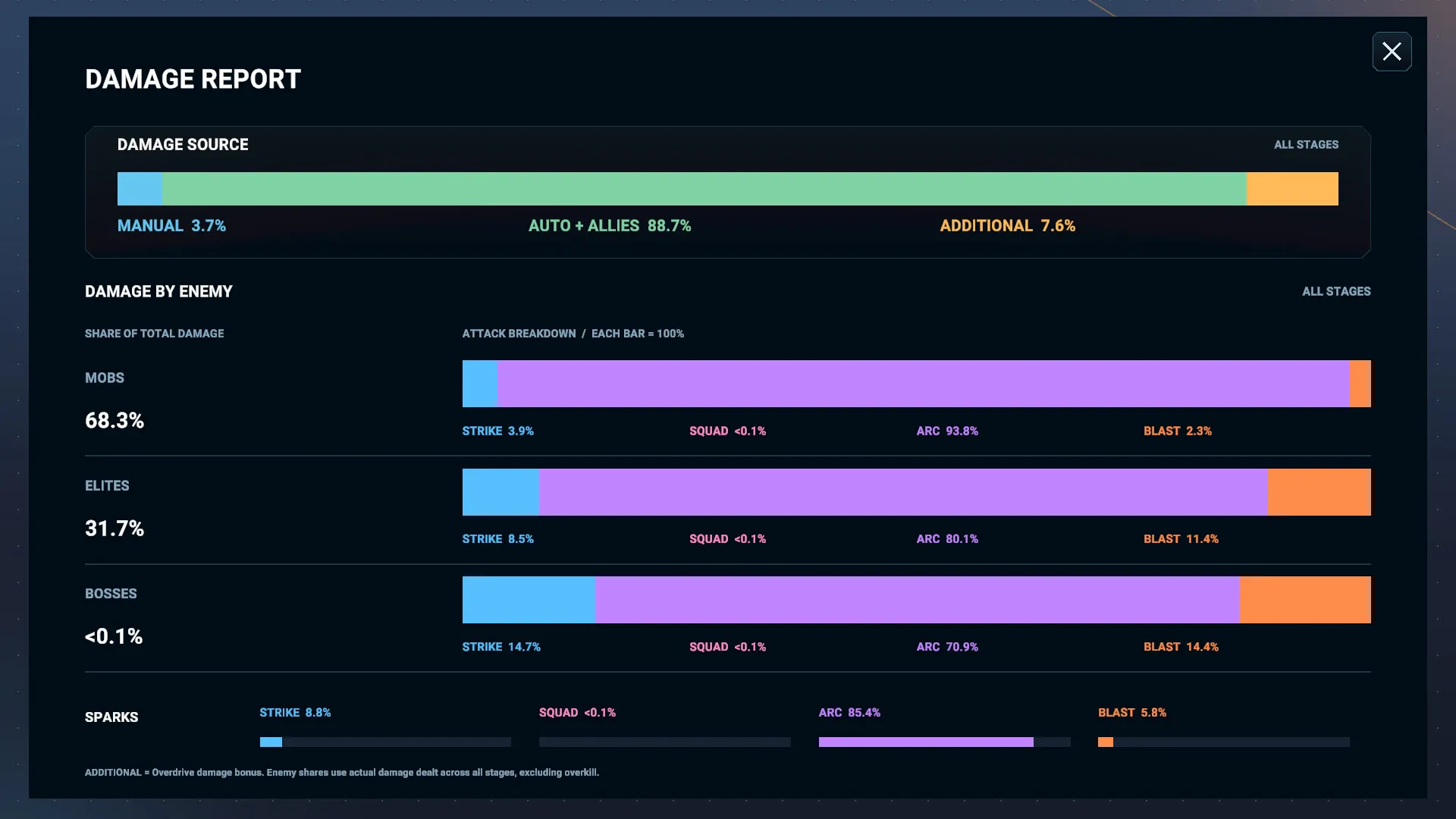Click the Mobs ARC 93.8% label
Viewport: 1456px width, 819px height.
pyautogui.click(x=947, y=431)
